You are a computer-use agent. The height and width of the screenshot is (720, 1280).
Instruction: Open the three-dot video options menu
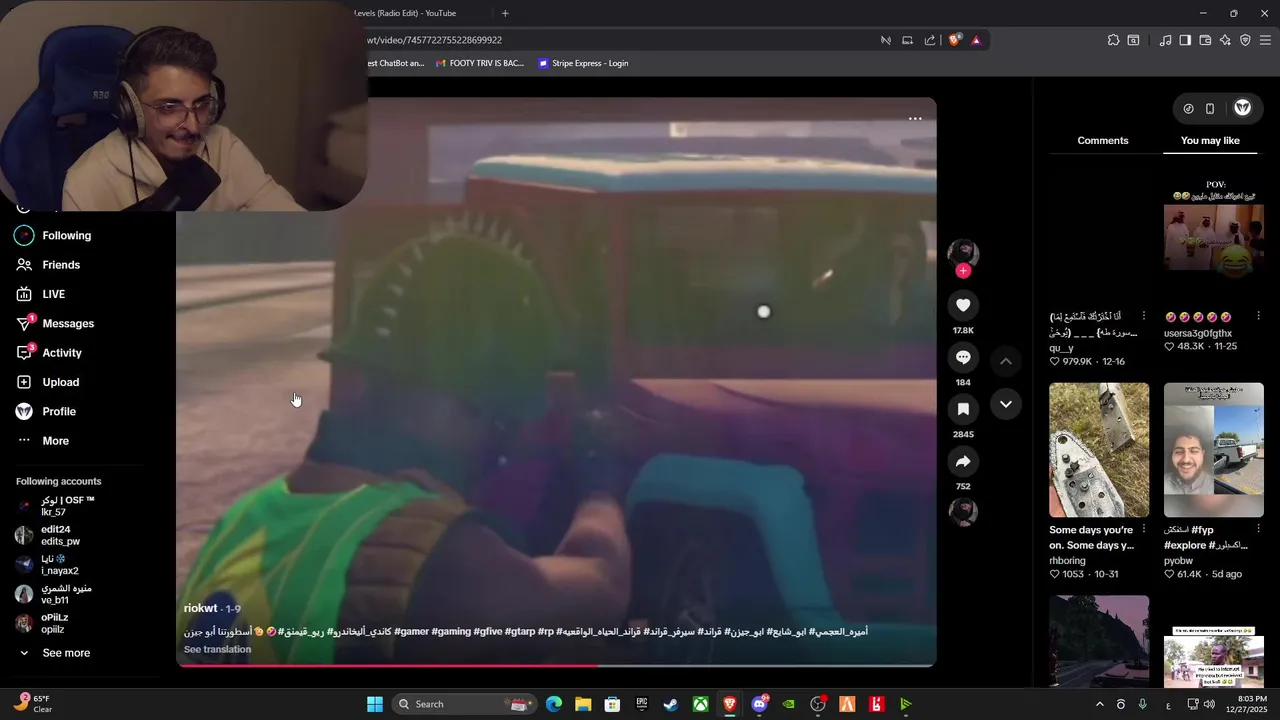coord(915,118)
